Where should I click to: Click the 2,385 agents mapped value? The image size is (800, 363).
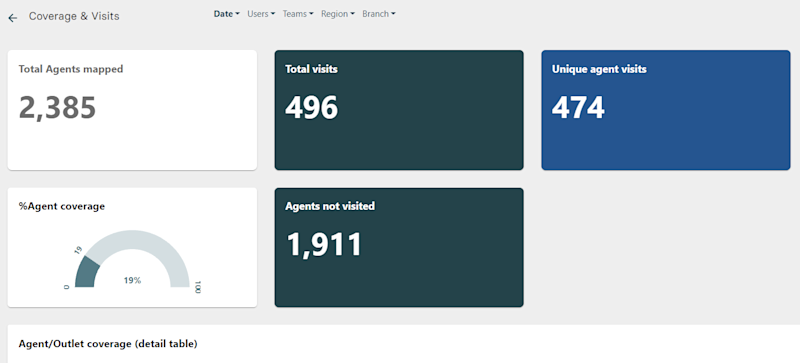[57, 108]
